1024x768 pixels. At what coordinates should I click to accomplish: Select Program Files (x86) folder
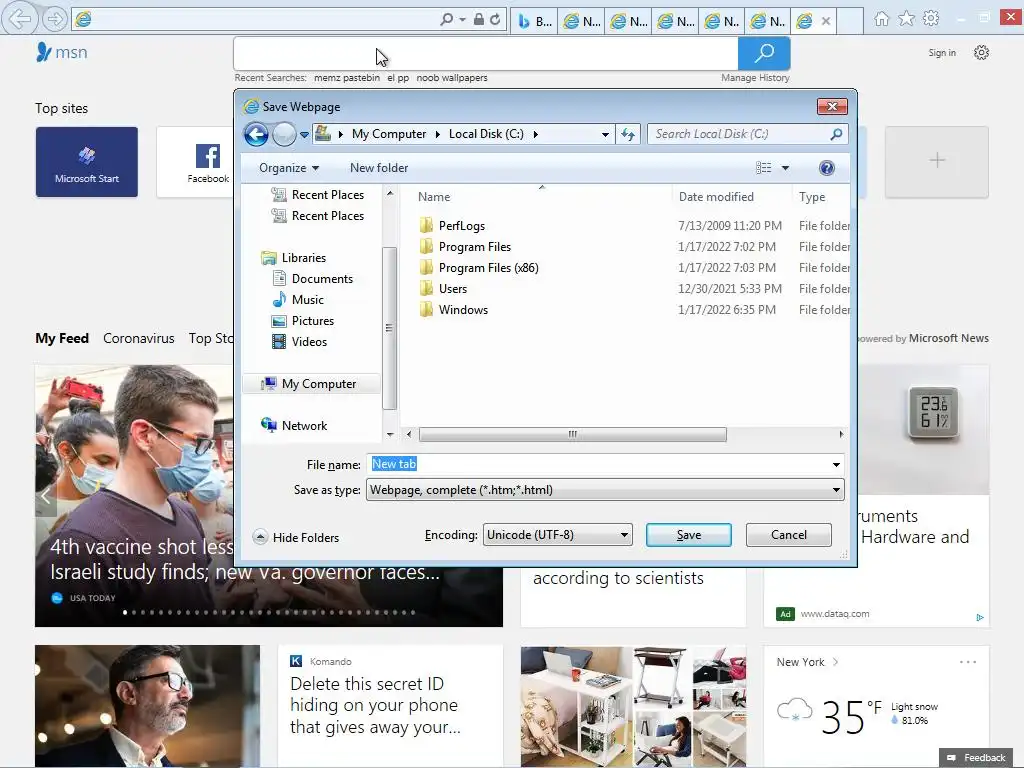tap(488, 268)
